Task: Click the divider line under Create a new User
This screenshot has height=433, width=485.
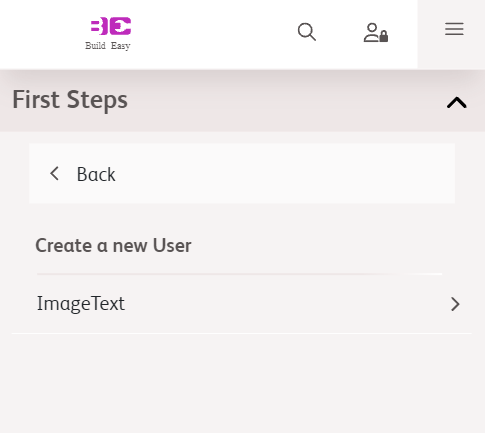Action: (239, 274)
